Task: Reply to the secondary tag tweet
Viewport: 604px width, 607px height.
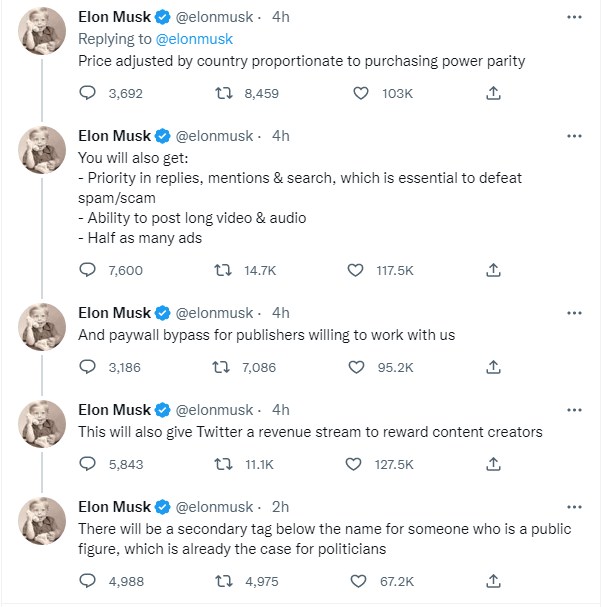Action: tap(87, 580)
